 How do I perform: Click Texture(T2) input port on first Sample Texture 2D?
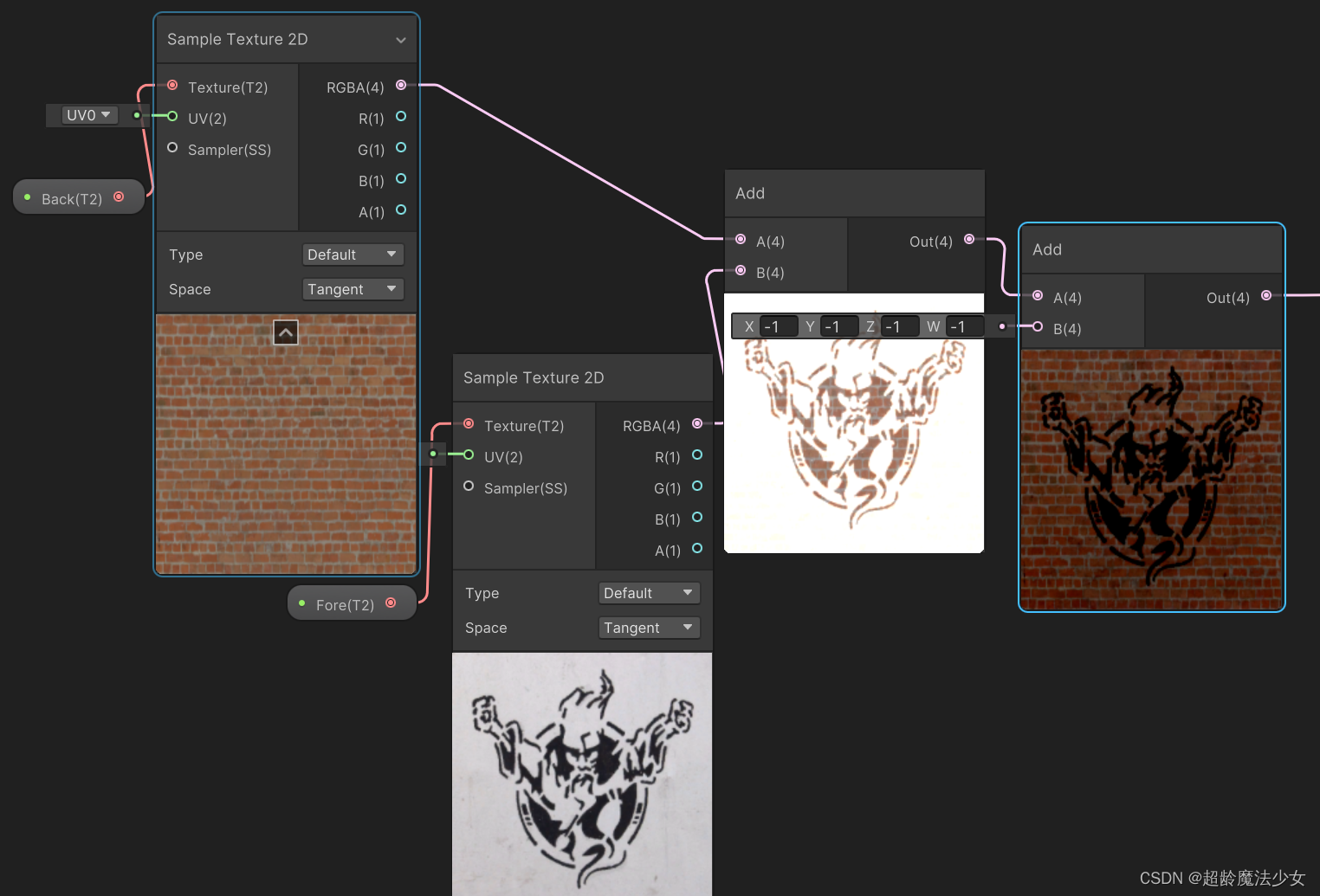coord(172,85)
